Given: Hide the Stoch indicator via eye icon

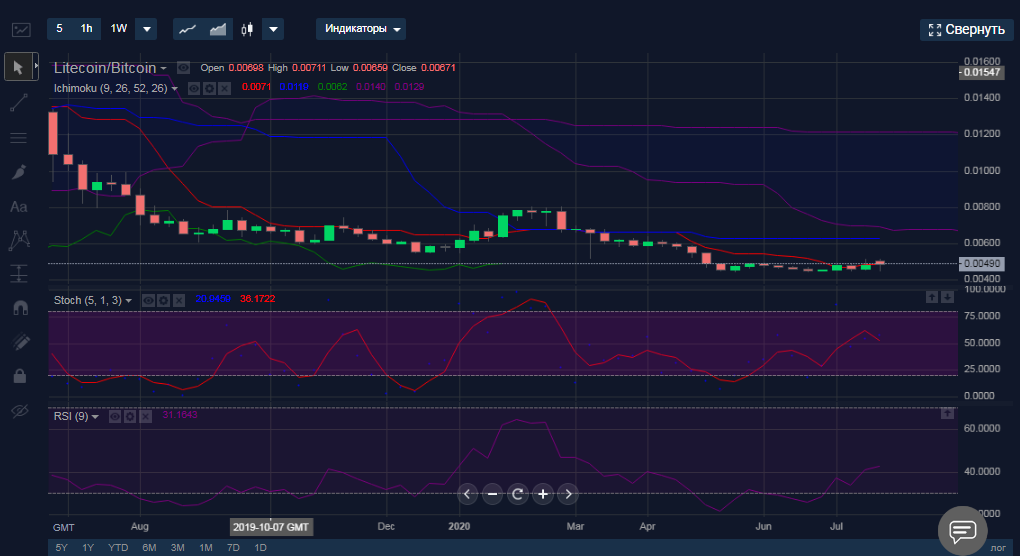Looking at the screenshot, I should (x=148, y=300).
